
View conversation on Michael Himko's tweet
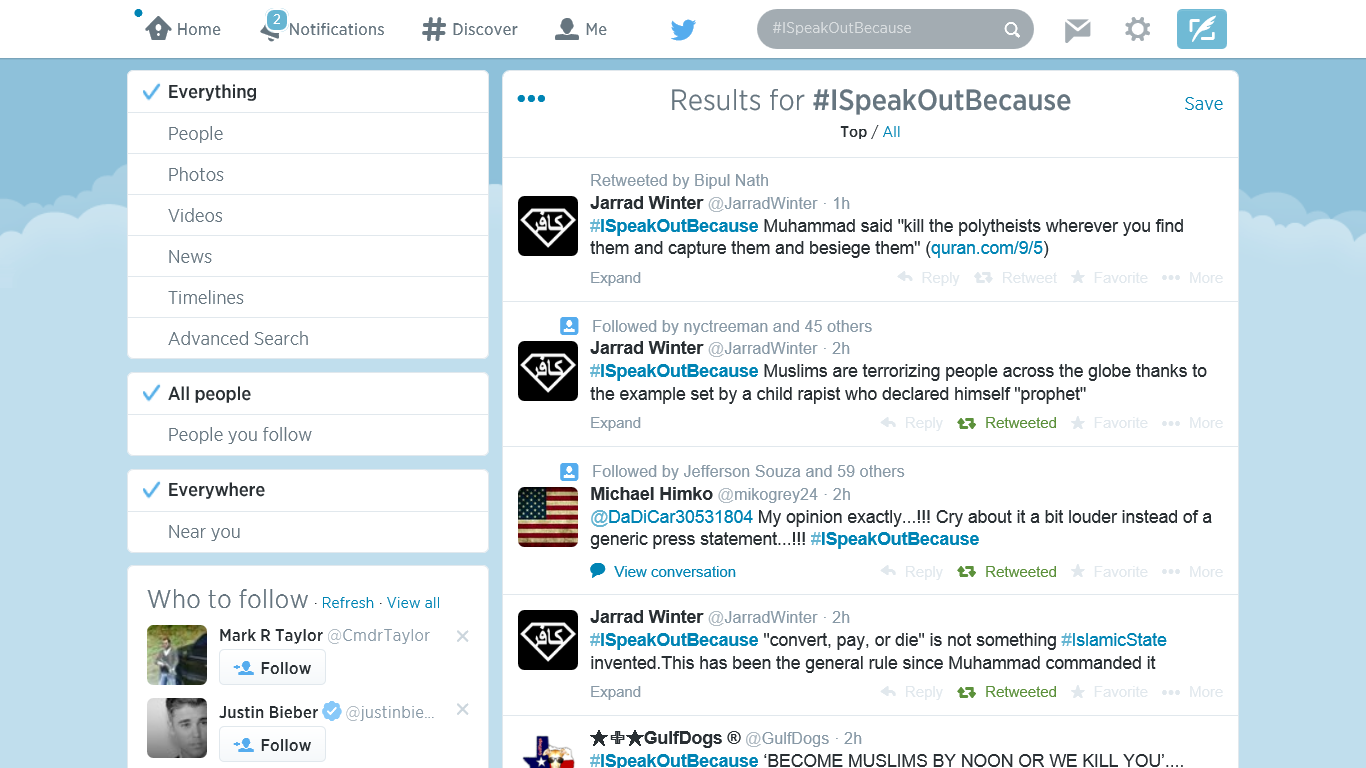pyautogui.click(x=663, y=572)
